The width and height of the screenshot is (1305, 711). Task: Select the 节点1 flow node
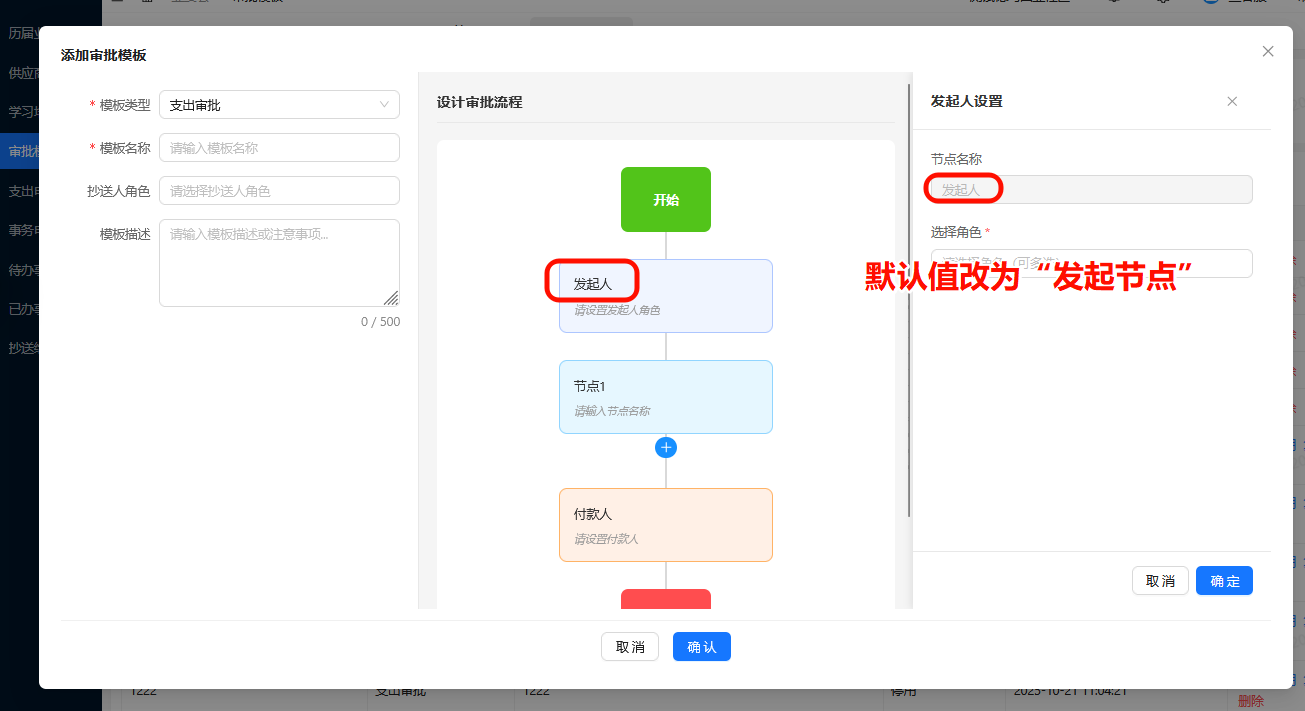[x=666, y=397]
